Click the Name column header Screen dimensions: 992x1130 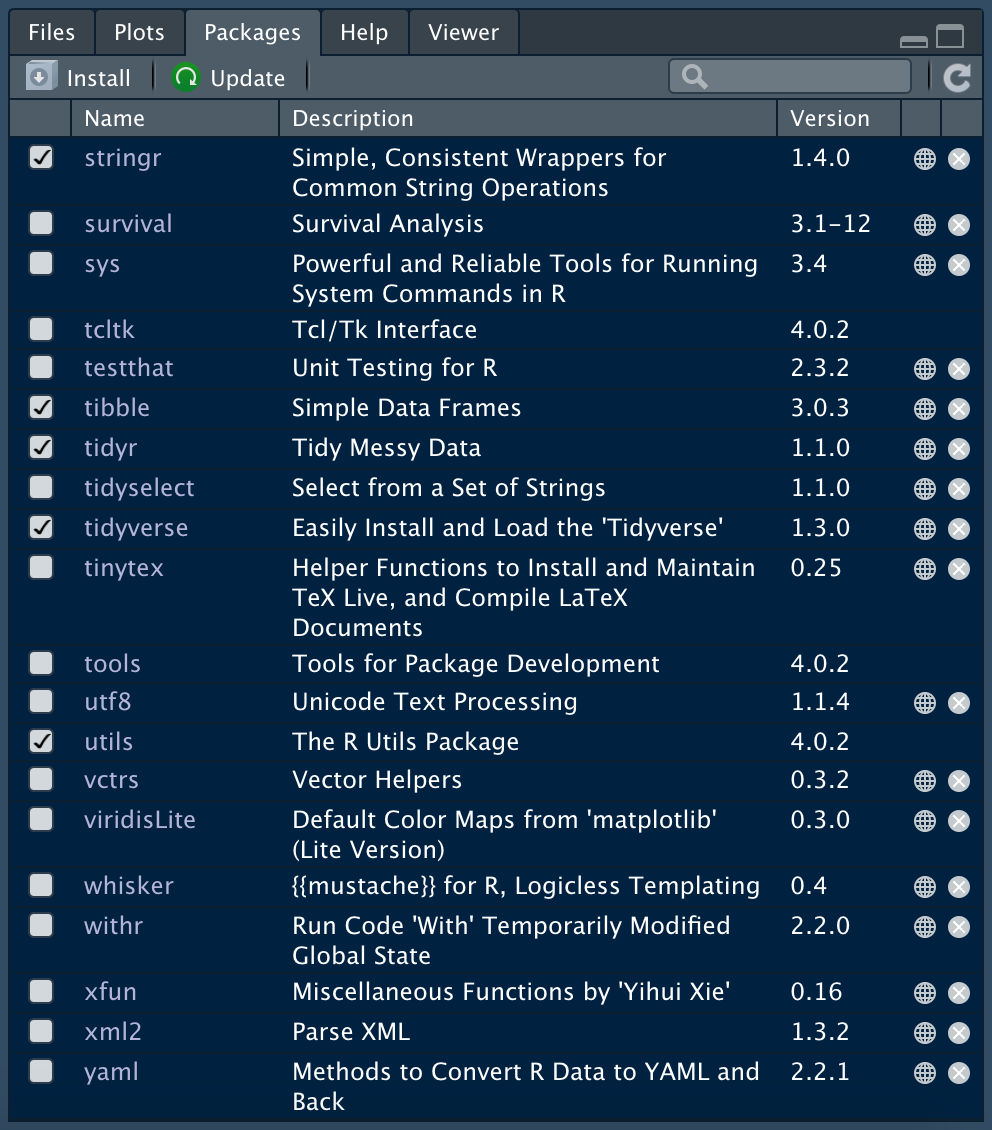pyautogui.click(x=175, y=118)
